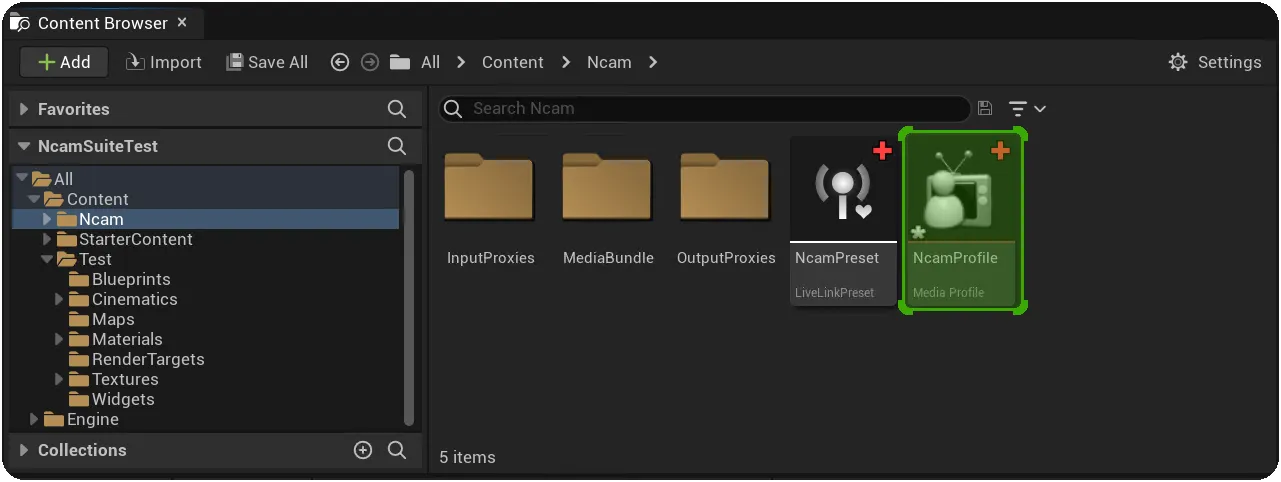Screen dimensions: 1281x482
Task: Search in the NcamSuiteTest section
Action: click(397, 146)
